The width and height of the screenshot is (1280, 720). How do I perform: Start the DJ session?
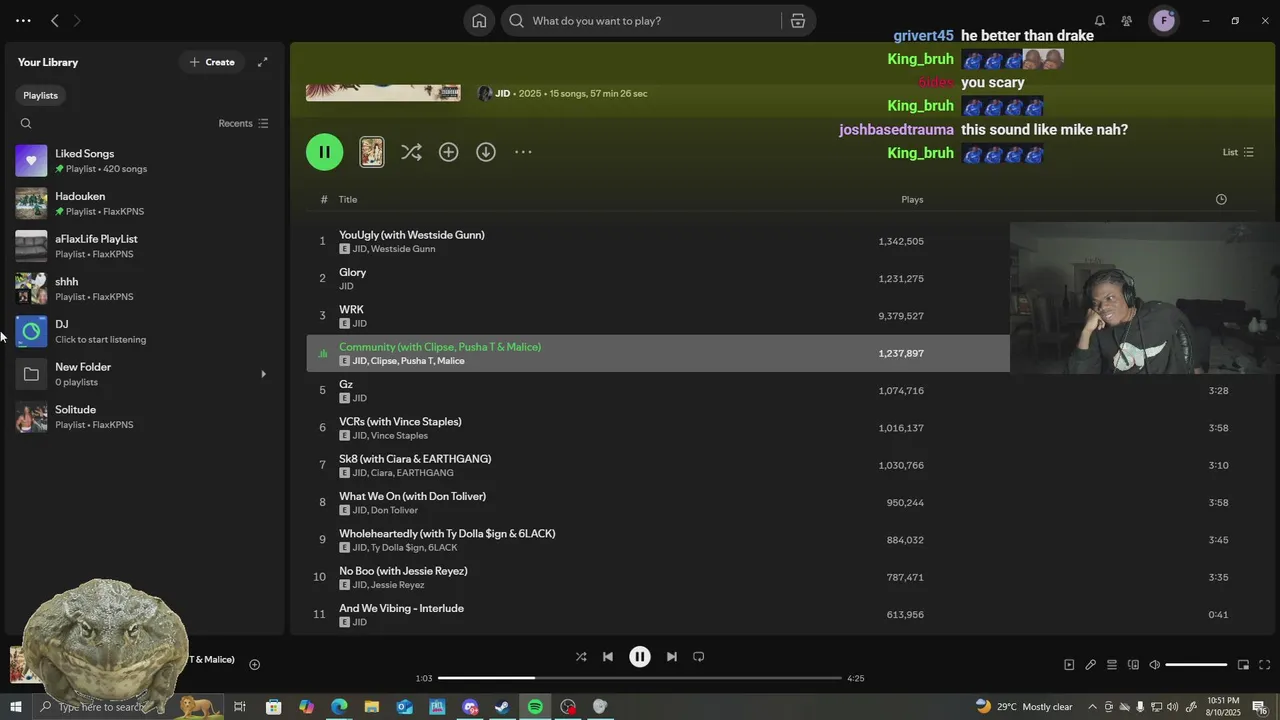pyautogui.click(x=143, y=332)
